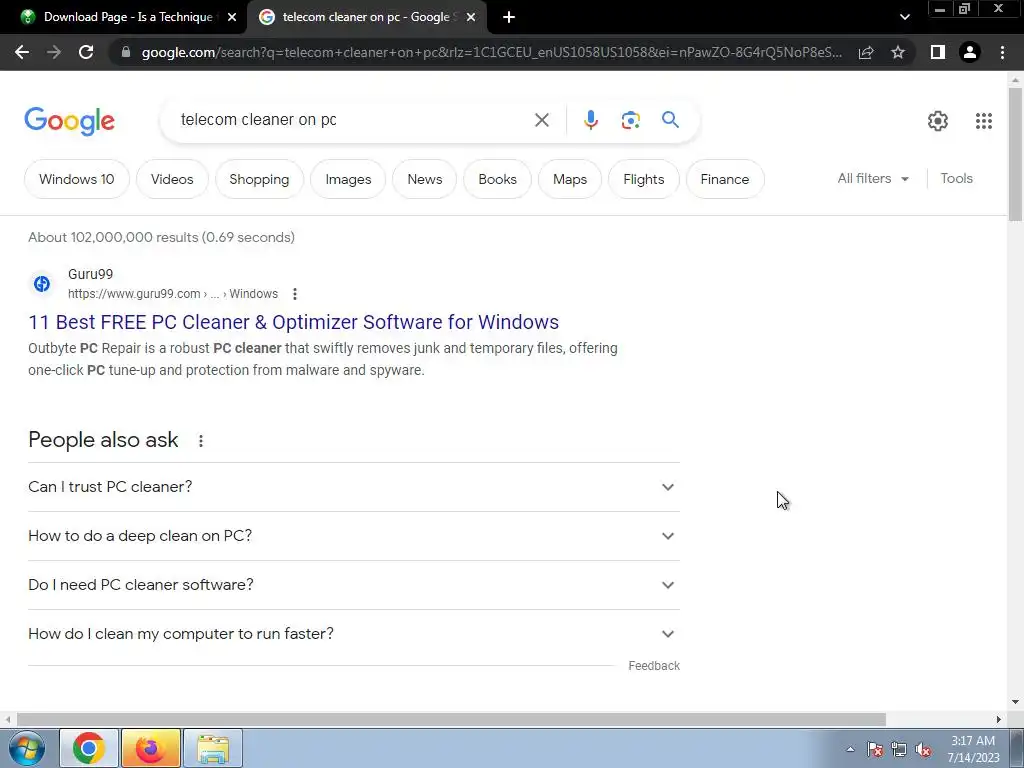1024x768 pixels.
Task: Click the scroll down arrow of vertical scrollbar
Action: pos(1015,703)
